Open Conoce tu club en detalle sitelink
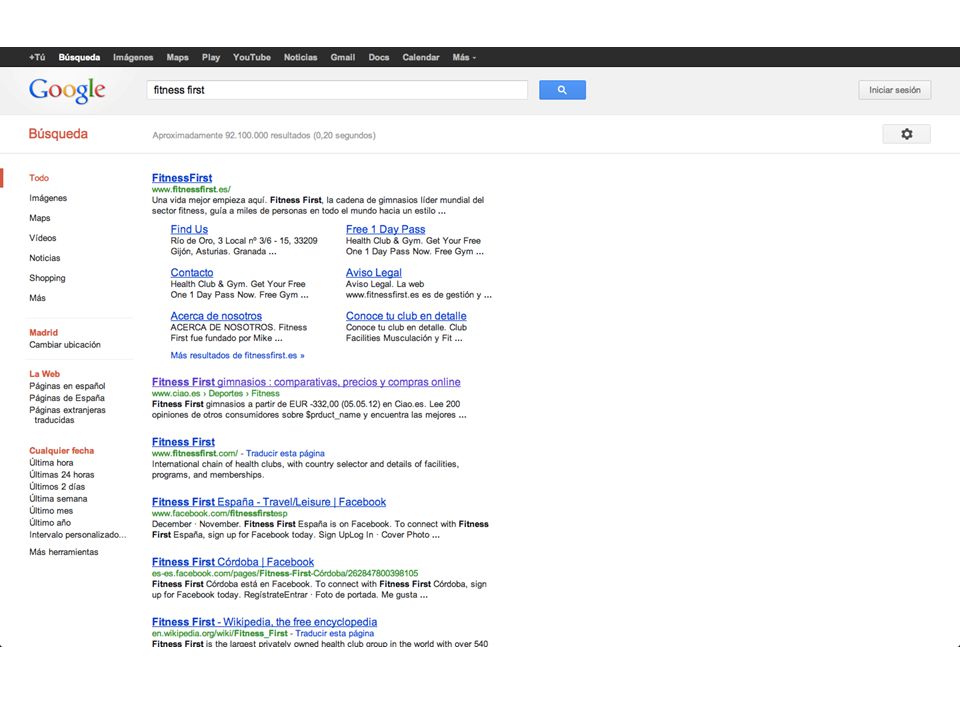The height and width of the screenshot is (720, 960). point(406,316)
